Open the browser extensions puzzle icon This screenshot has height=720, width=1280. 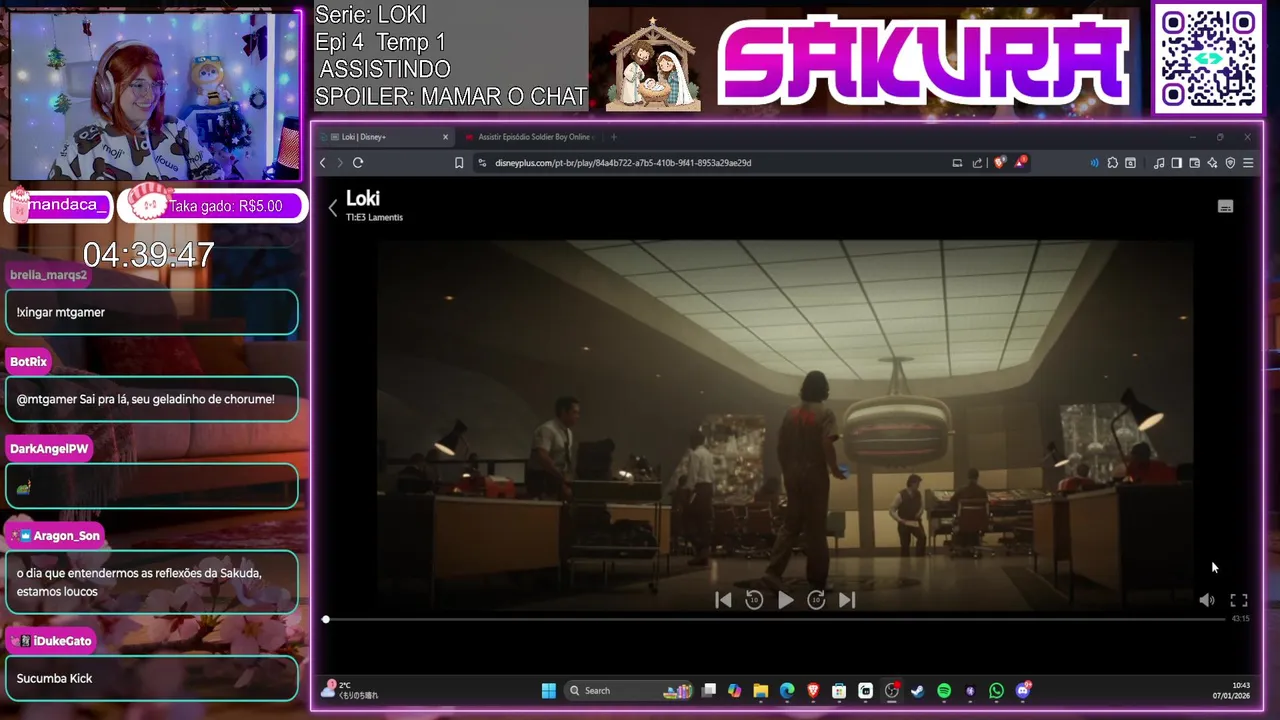click(x=1112, y=163)
